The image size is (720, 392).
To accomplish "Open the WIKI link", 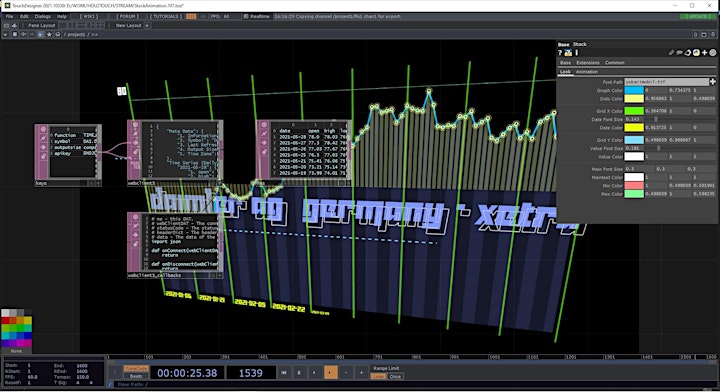I will [x=88, y=17].
